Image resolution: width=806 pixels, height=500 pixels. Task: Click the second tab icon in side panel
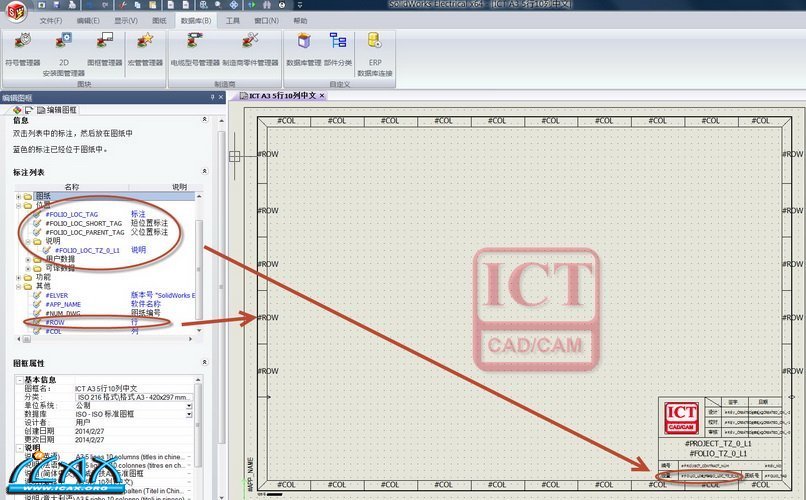tap(29, 110)
